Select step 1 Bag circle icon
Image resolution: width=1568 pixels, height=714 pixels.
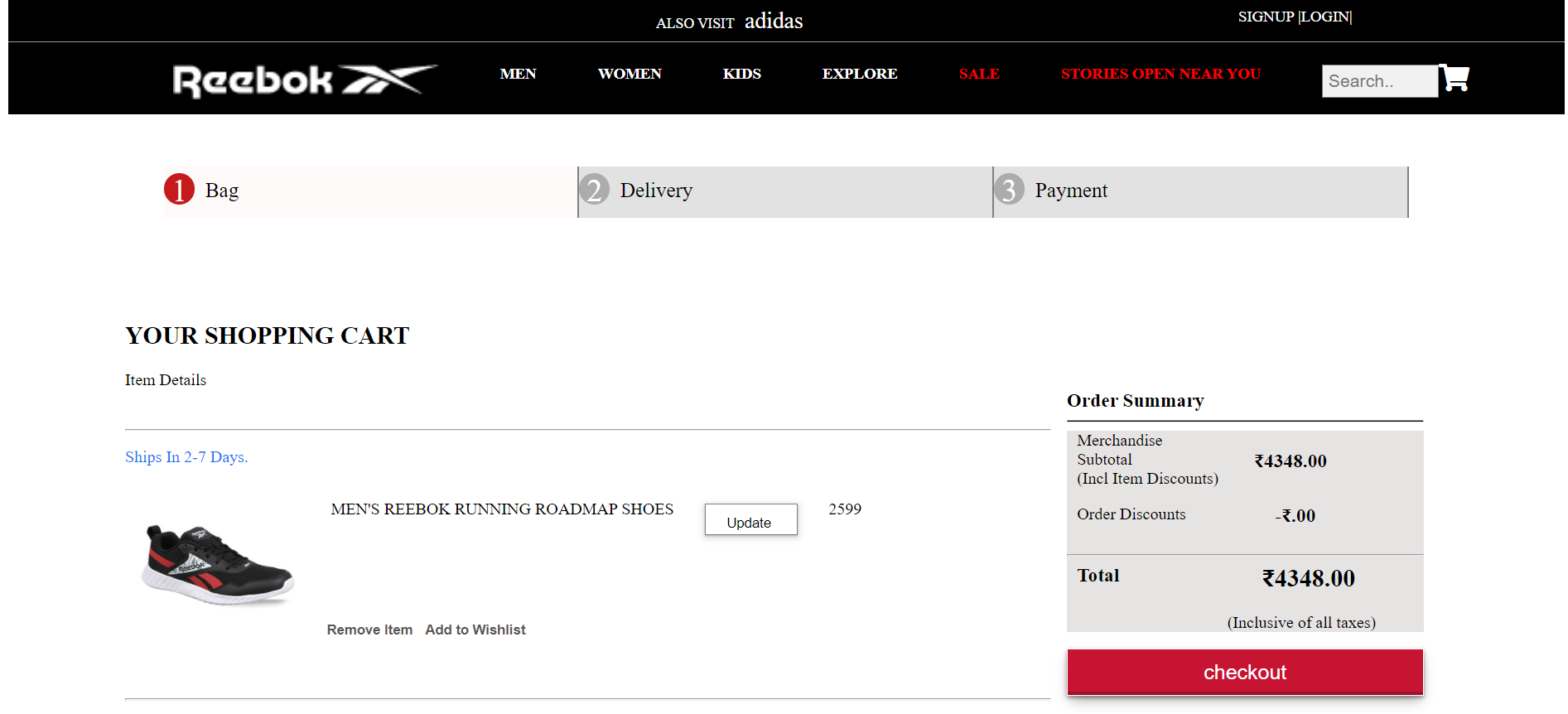179,190
